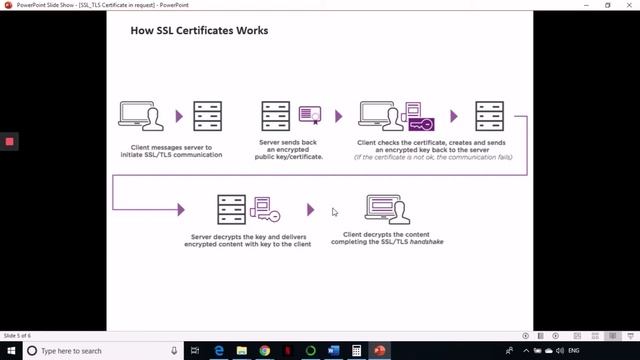Screen dimensions: 640x360
Task: Open Calculator from the taskbar
Action: coord(356,351)
